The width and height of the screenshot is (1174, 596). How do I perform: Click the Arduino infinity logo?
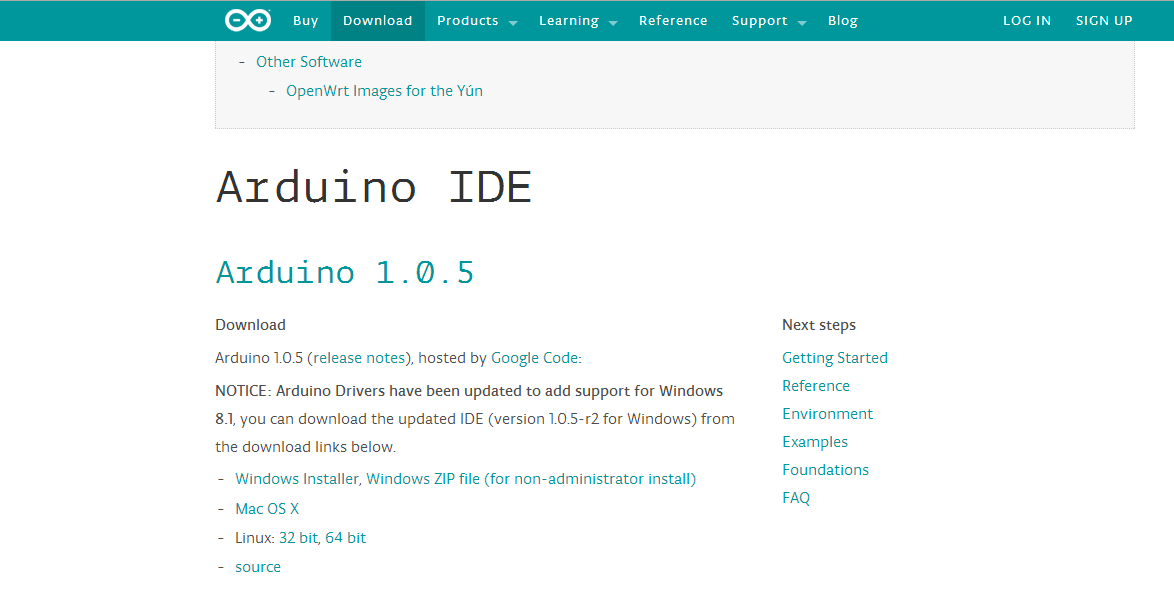tap(248, 20)
